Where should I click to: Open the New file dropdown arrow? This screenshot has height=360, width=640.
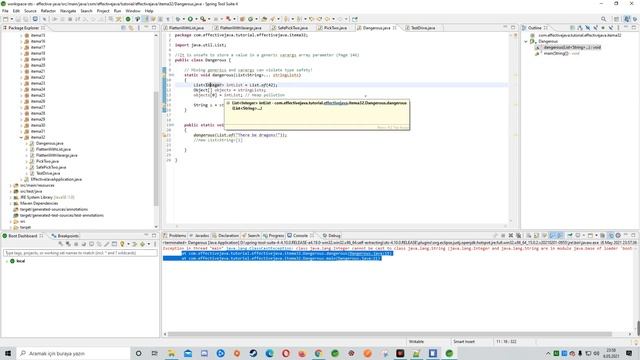pos(11,19)
